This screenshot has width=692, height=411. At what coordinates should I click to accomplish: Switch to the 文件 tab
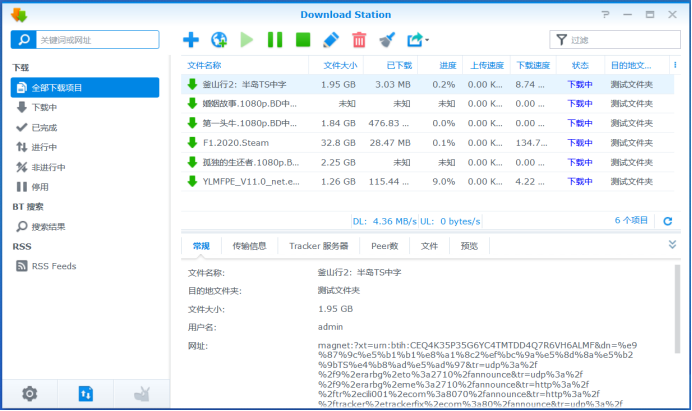(429, 246)
